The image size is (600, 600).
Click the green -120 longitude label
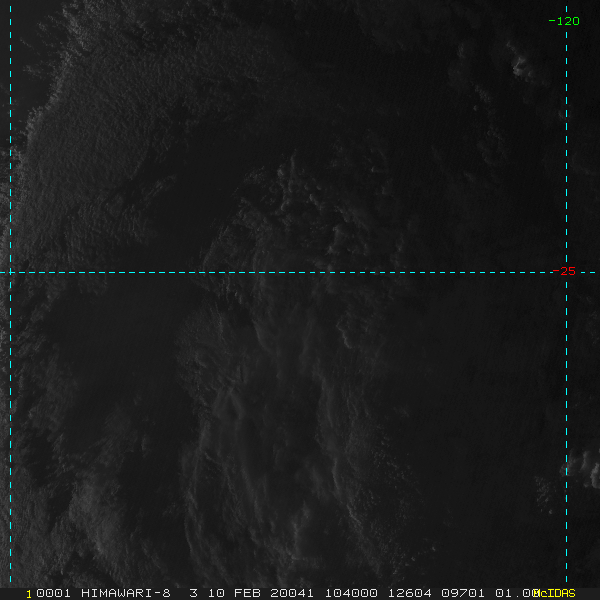(565, 21)
